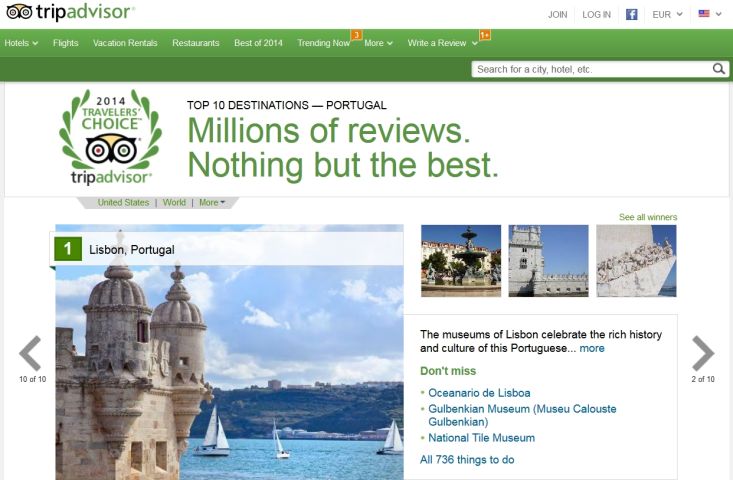Open the Write a Review menu
This screenshot has width=733, height=480.
click(x=442, y=43)
